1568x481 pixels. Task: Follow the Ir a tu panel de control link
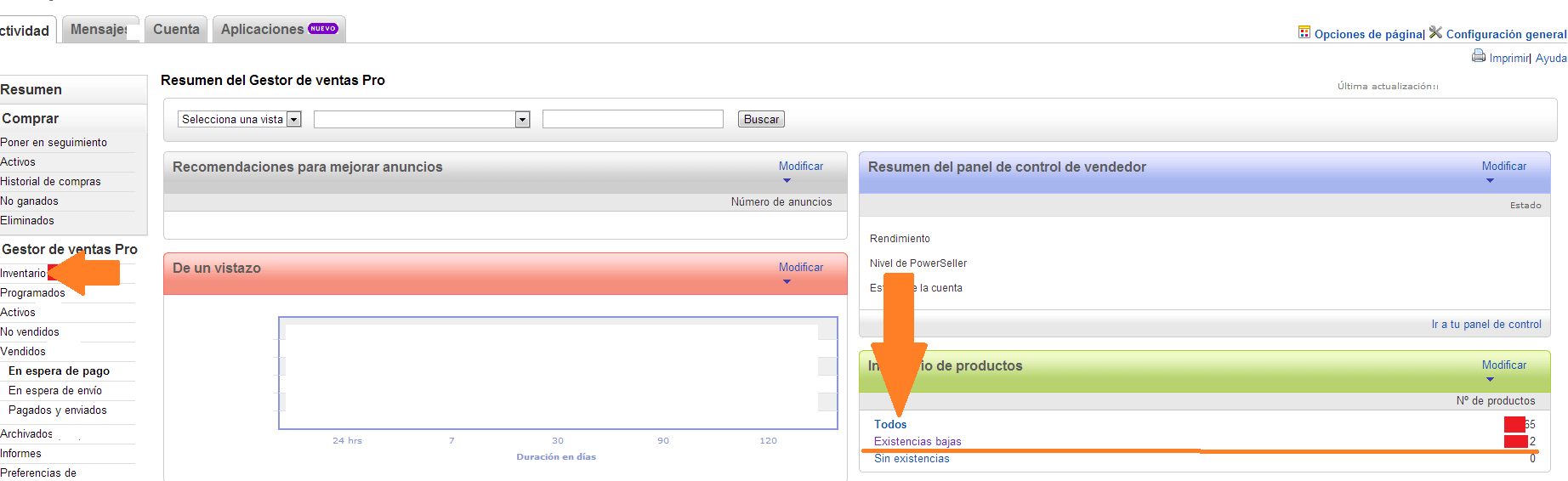(x=1486, y=325)
